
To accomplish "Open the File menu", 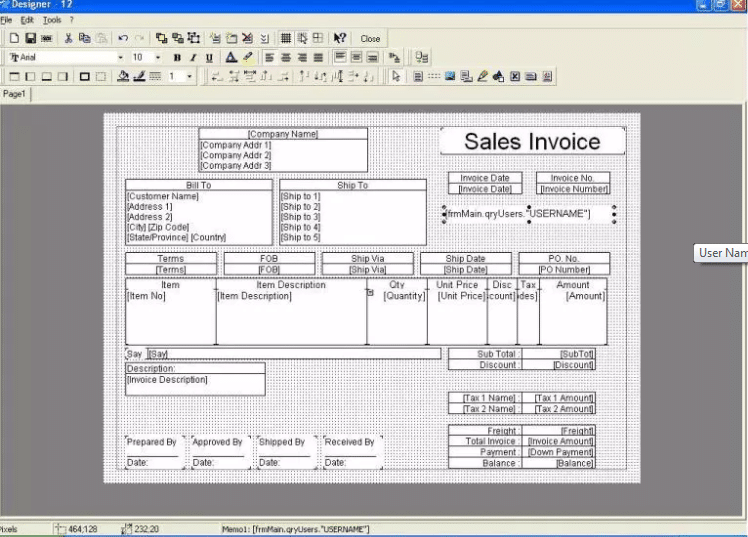I will (6, 20).
